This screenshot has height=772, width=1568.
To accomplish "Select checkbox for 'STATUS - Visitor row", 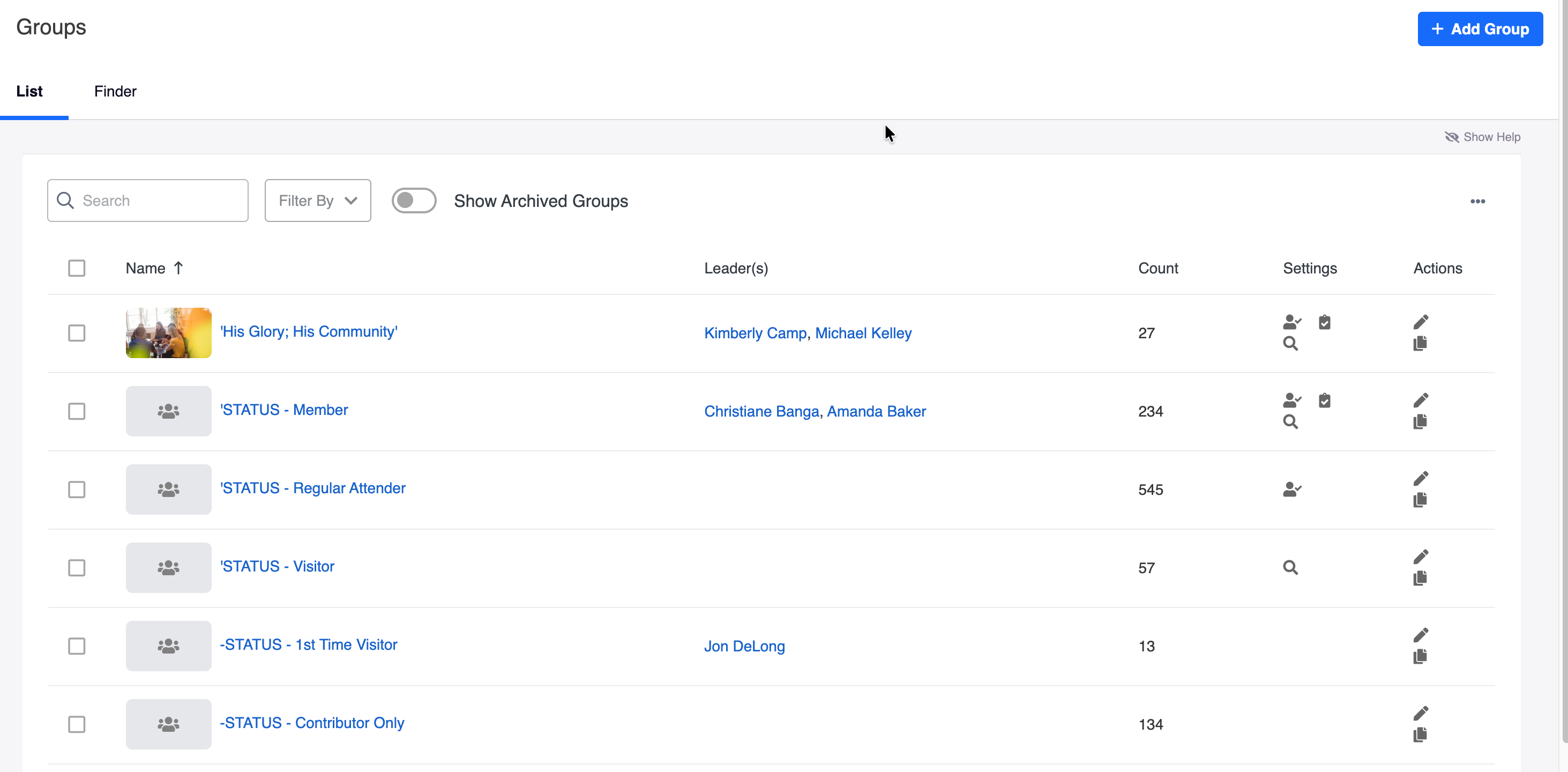I will pyautogui.click(x=77, y=567).
